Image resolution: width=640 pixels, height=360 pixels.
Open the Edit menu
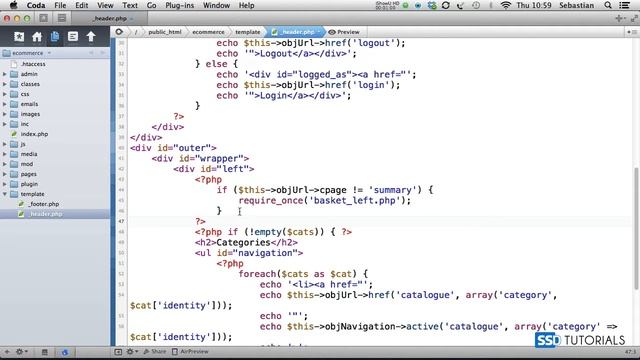click(x=82, y=5)
